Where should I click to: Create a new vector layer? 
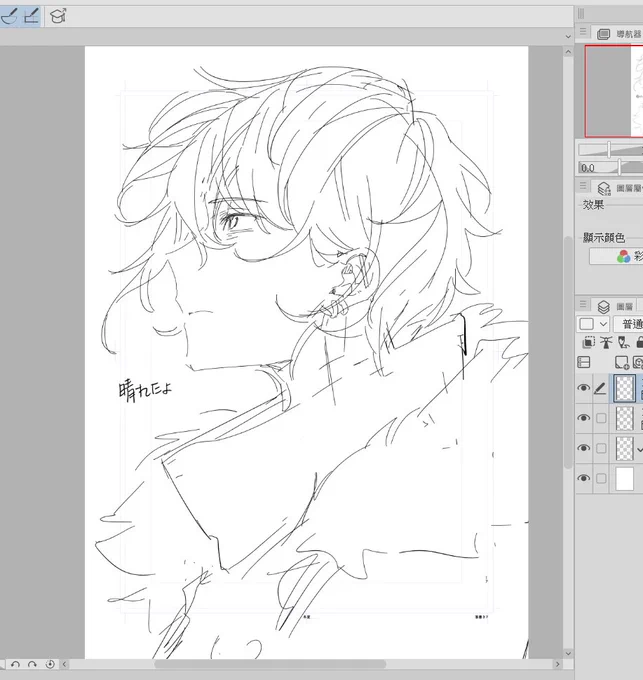pos(638,362)
